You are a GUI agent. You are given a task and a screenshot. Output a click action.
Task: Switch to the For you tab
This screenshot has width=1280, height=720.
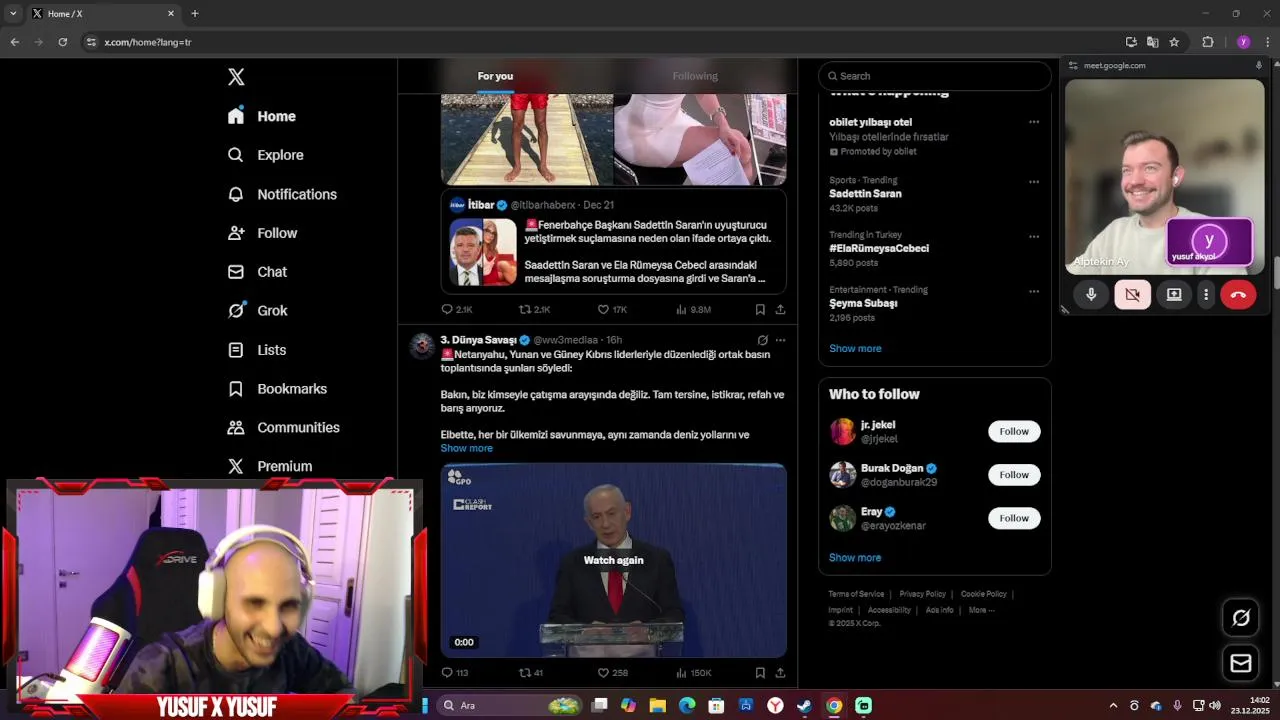(x=495, y=76)
